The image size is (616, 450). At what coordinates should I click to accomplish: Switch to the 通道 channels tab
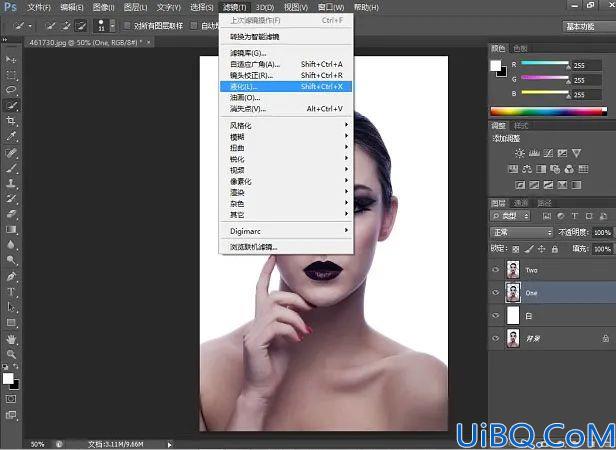[x=521, y=203]
